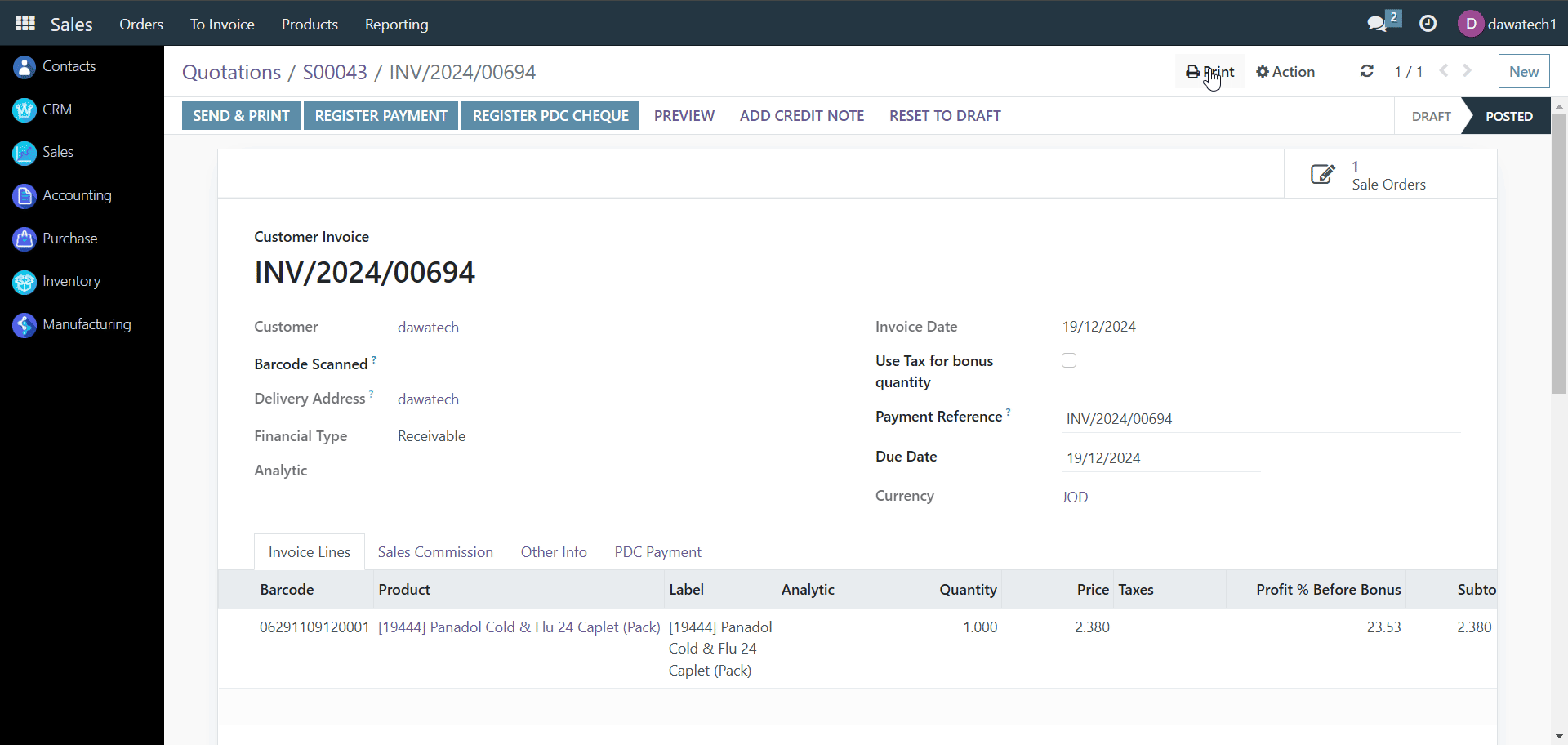Open the Customer dawatech link
1568x745 pixels.
tap(428, 328)
